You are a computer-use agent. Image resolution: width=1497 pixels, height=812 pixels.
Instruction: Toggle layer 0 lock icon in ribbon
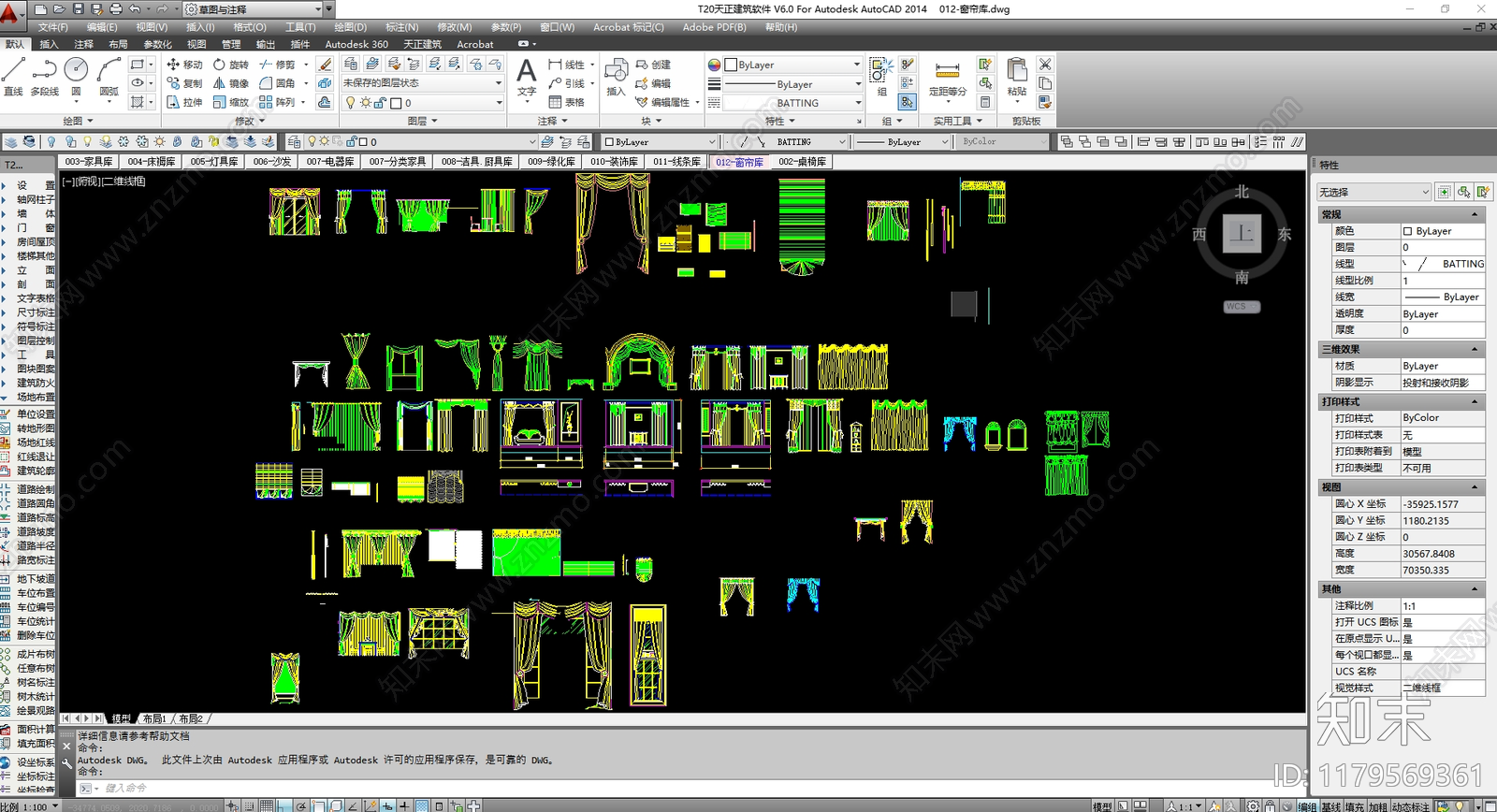pyautogui.click(x=381, y=103)
